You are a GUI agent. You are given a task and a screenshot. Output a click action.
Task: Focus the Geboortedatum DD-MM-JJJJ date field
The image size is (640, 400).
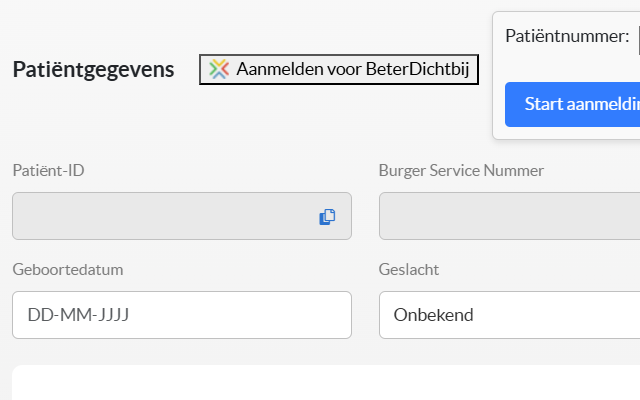[182, 315]
